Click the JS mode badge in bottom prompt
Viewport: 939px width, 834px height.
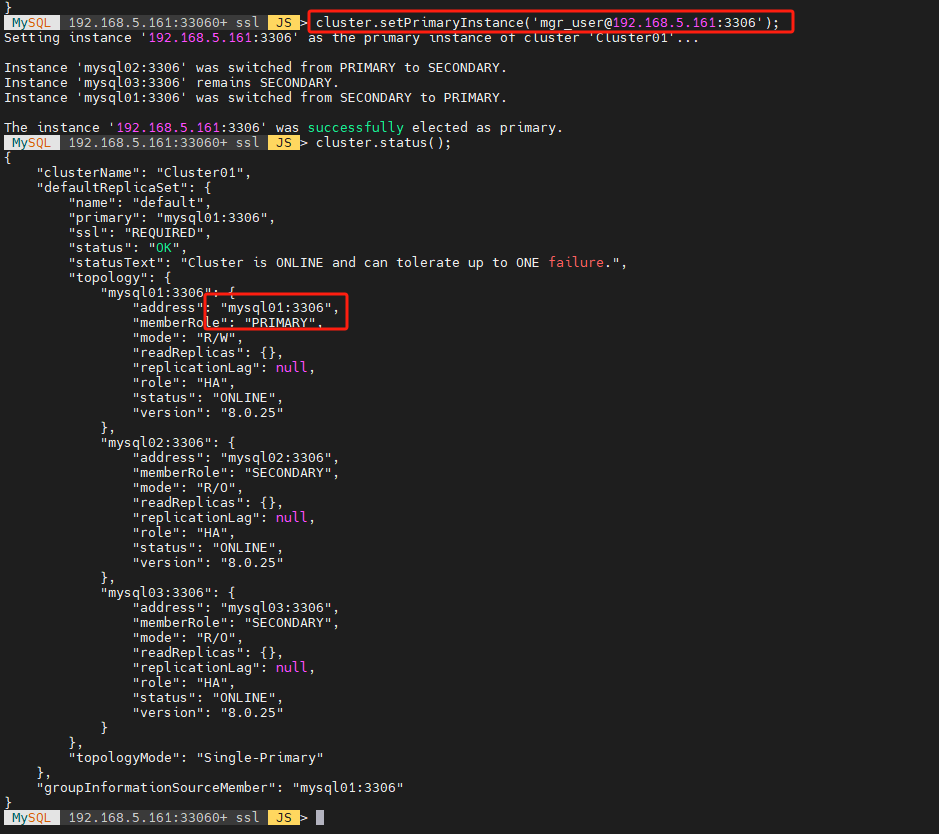[x=284, y=817]
